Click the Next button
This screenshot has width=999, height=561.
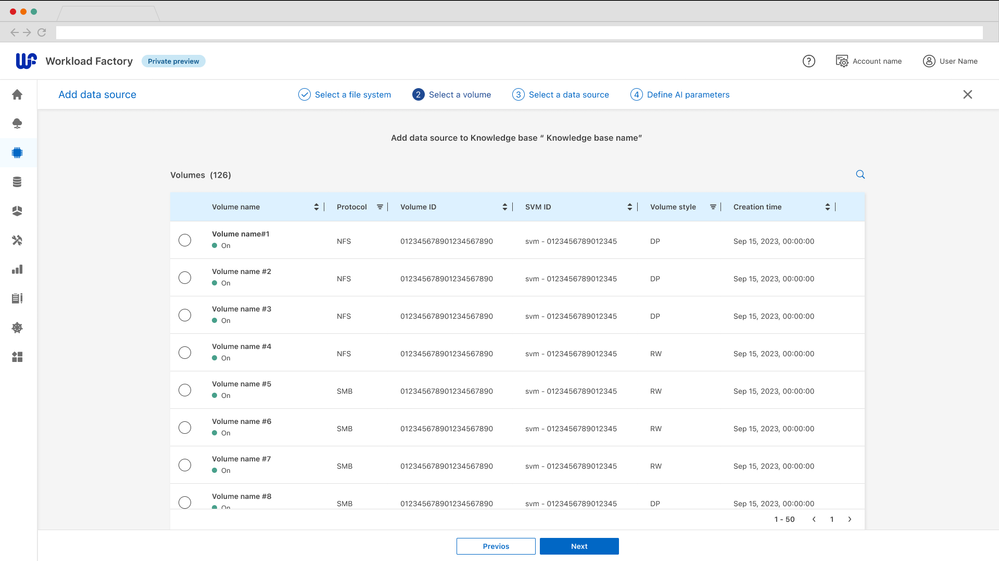tap(579, 546)
